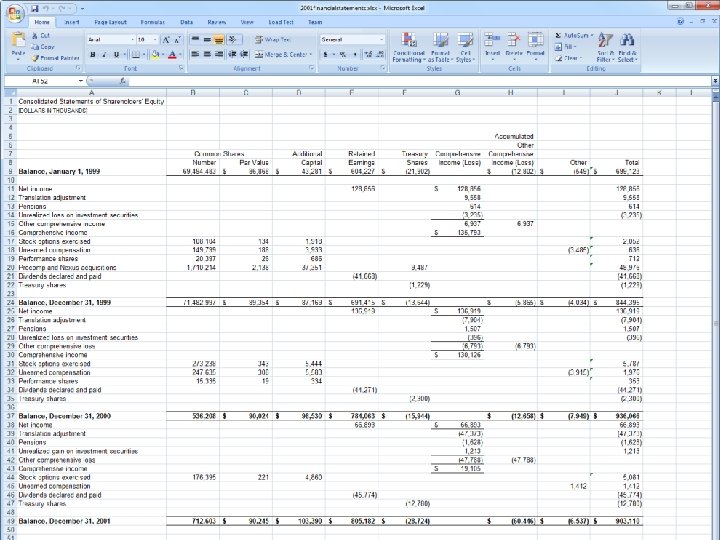The image size is (720, 540).
Task: Open the Clear menu
Action: tap(568, 58)
